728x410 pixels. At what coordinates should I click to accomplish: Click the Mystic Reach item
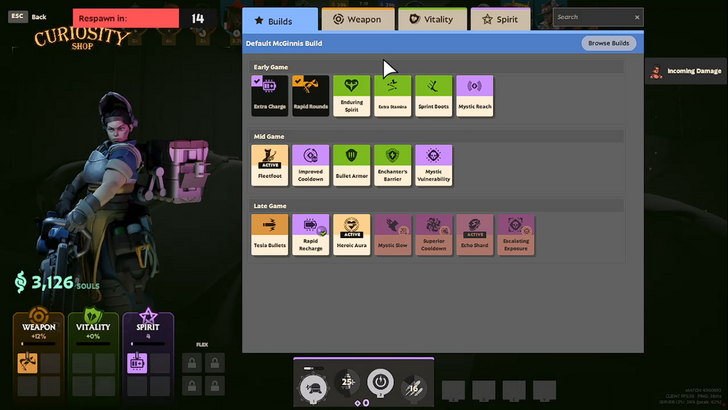pos(474,95)
